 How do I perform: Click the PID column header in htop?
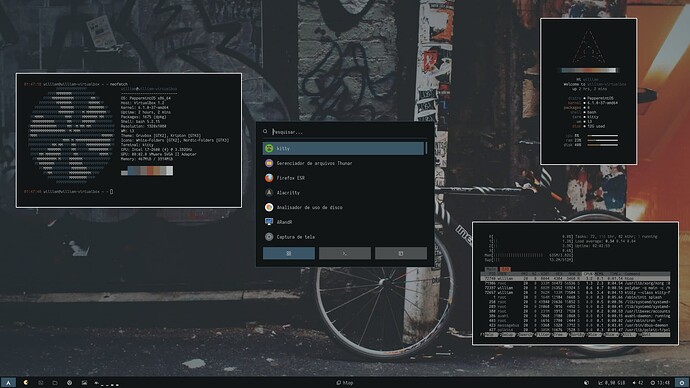point(492,274)
